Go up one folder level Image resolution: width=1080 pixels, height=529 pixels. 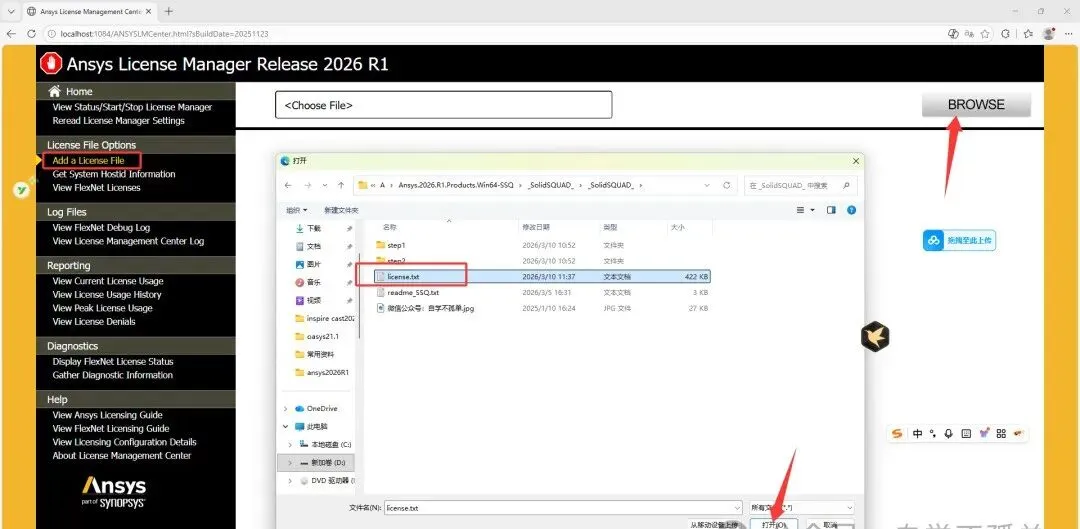point(342,185)
